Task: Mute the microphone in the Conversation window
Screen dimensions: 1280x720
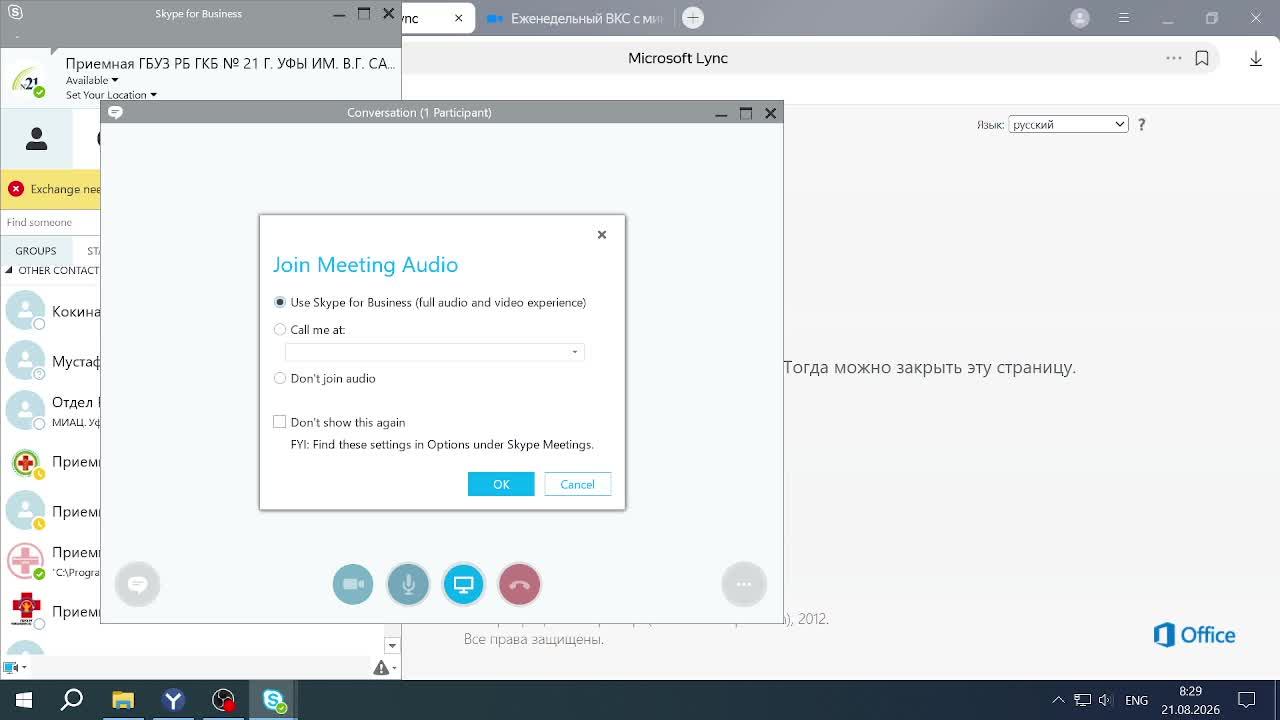Action: 408,584
